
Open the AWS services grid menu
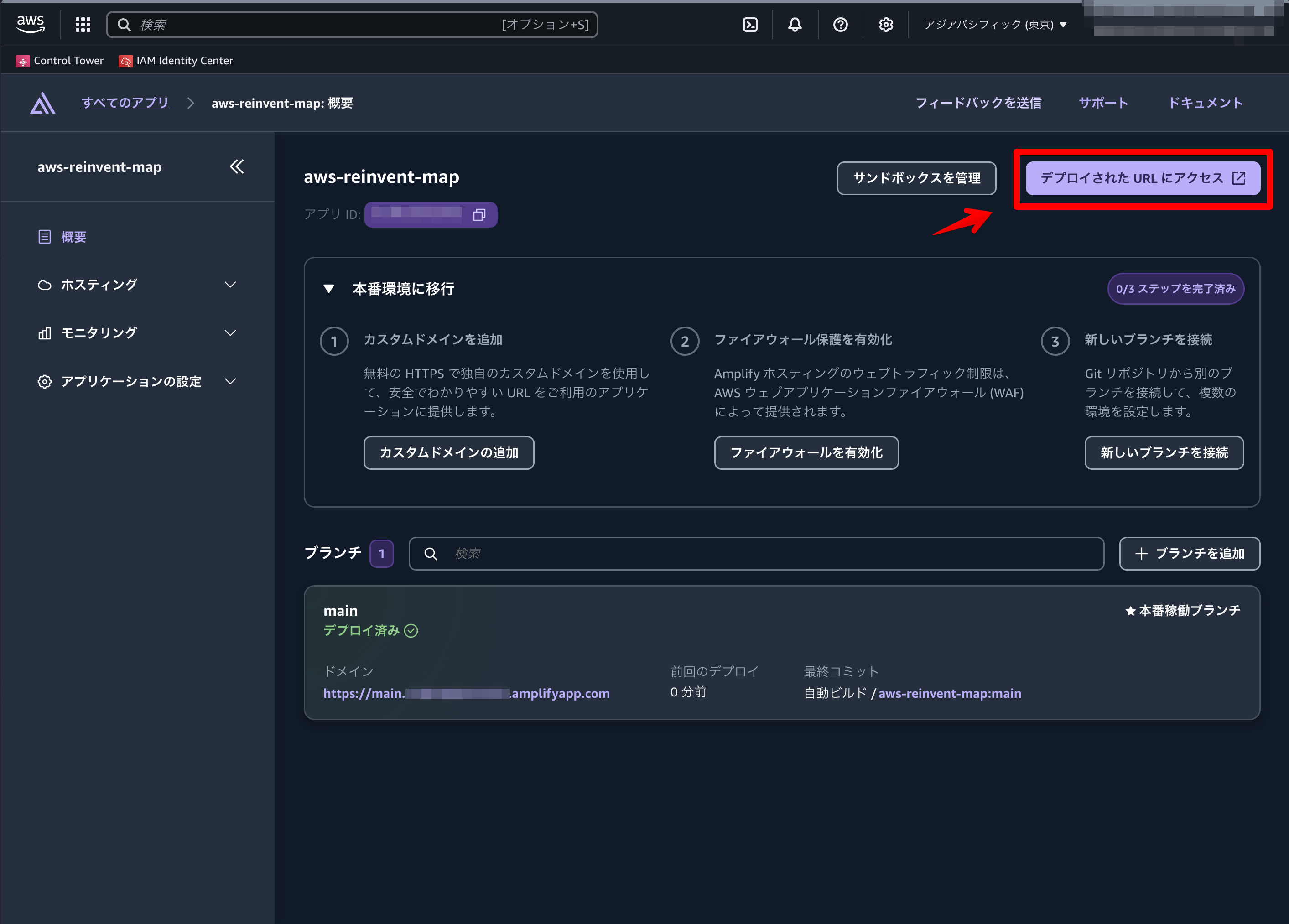pyautogui.click(x=83, y=25)
